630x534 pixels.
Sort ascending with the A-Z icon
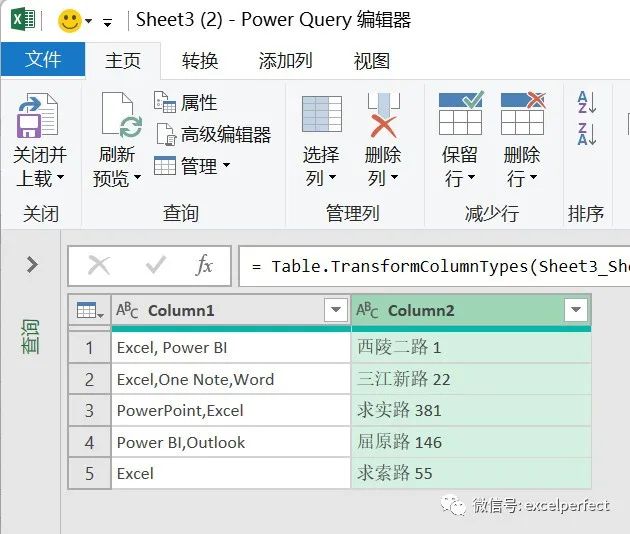tap(587, 102)
